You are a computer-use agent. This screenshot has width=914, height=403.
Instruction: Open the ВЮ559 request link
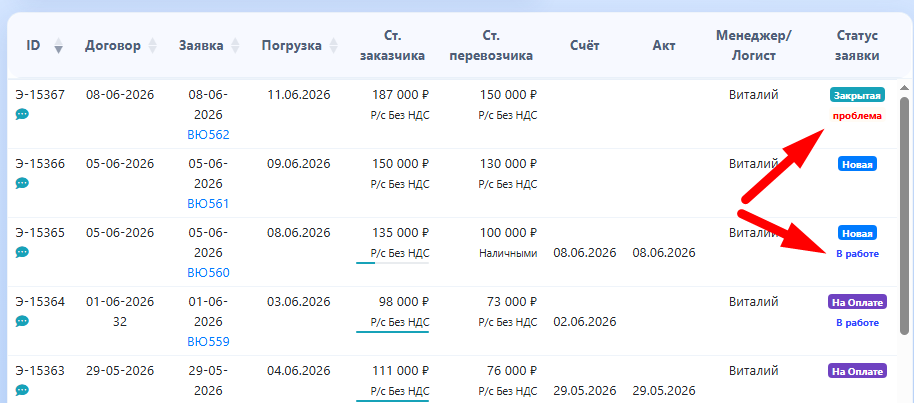tap(209, 341)
